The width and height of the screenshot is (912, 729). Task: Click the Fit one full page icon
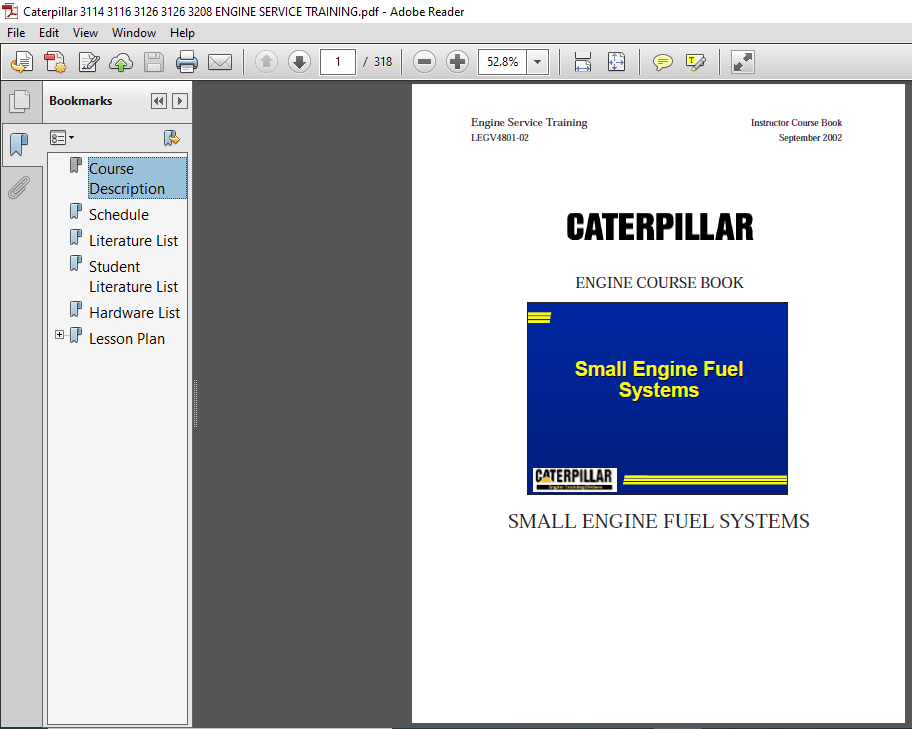pyautogui.click(x=616, y=62)
